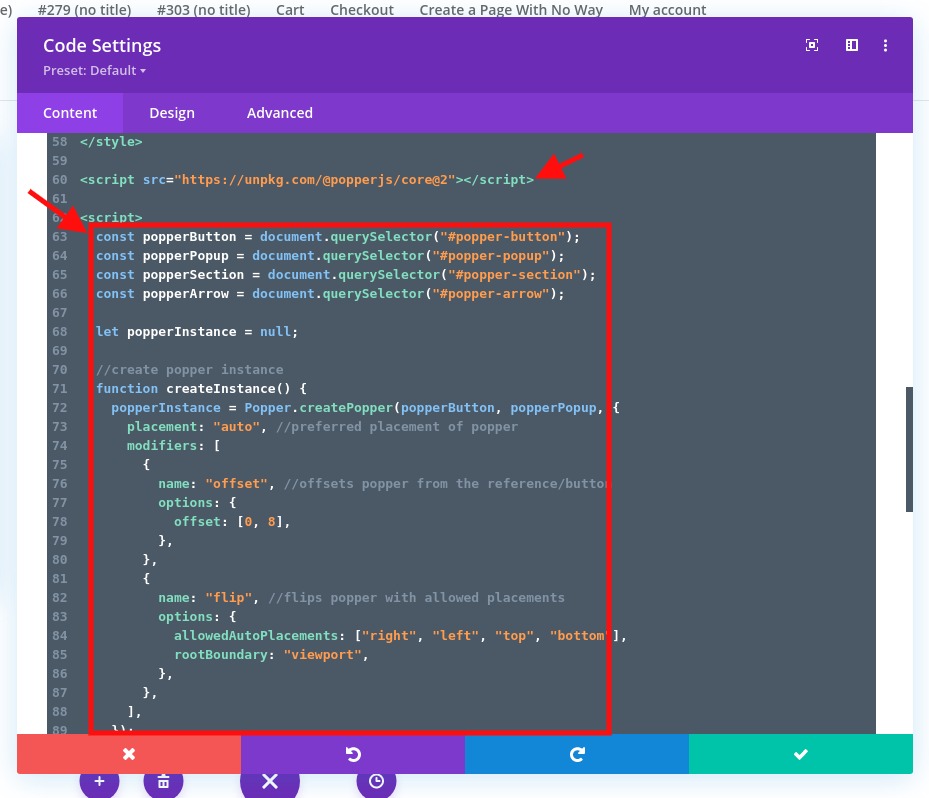929x798 pixels.
Task: Toggle the sidebar layout view icon
Action: (851, 45)
